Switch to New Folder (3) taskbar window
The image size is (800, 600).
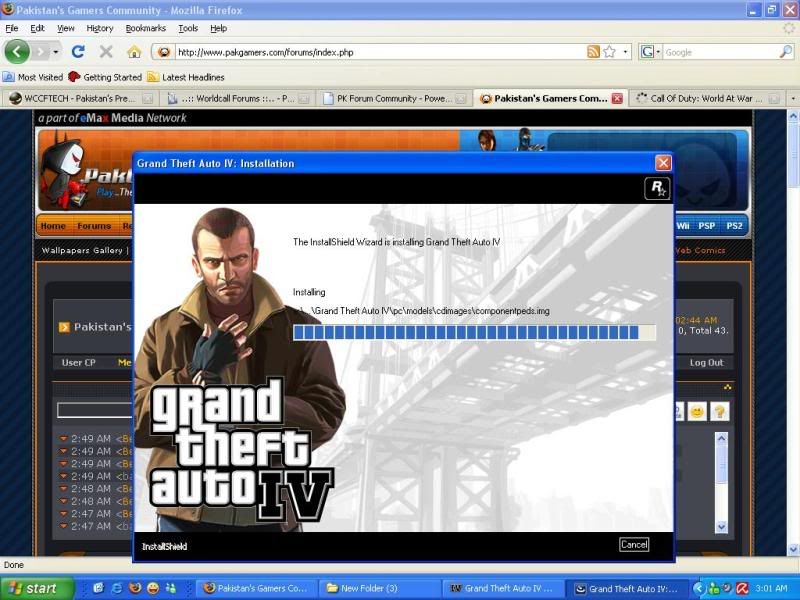click(379, 588)
